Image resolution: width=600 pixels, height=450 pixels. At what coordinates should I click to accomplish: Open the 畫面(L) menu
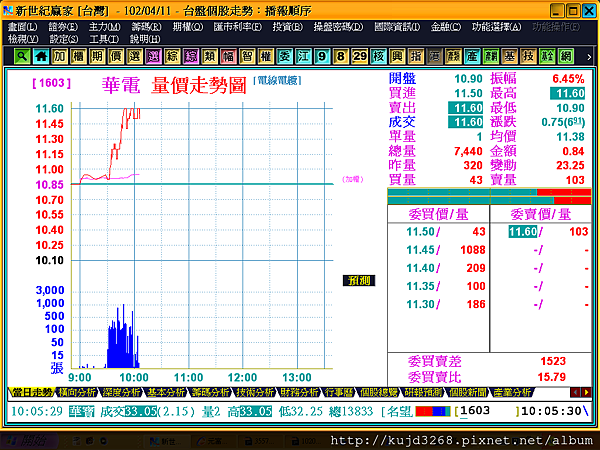(x=23, y=27)
